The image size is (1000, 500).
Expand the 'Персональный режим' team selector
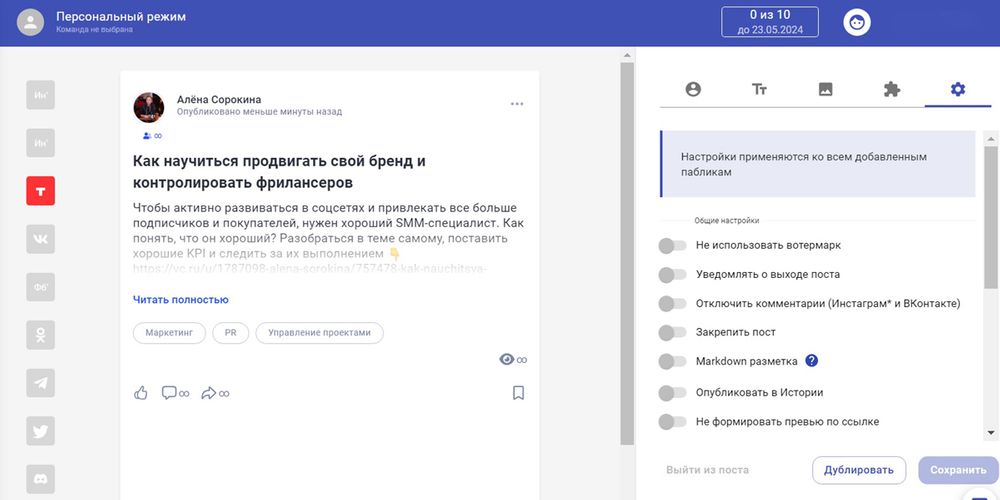(x=120, y=22)
